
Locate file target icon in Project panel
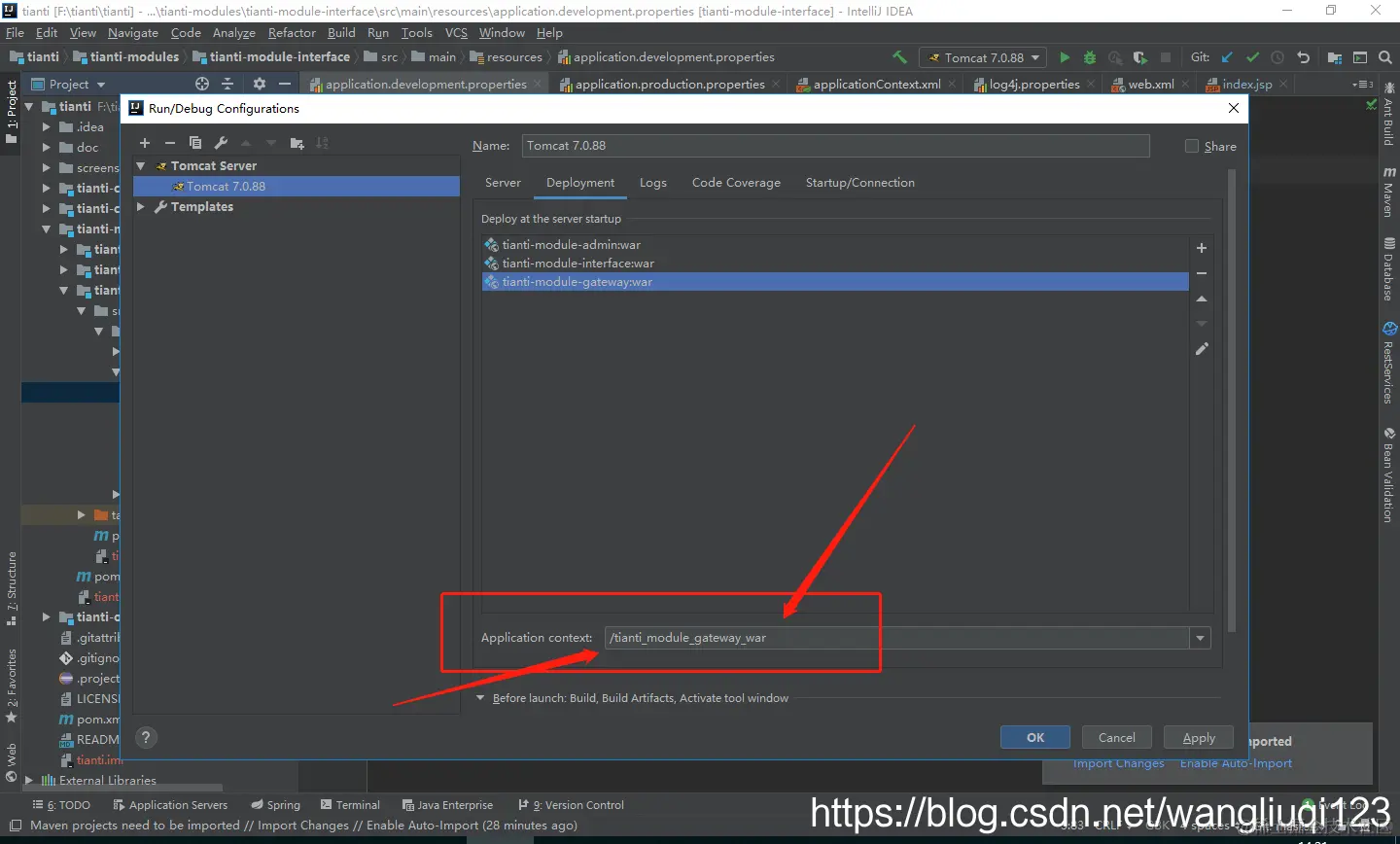pos(202,84)
